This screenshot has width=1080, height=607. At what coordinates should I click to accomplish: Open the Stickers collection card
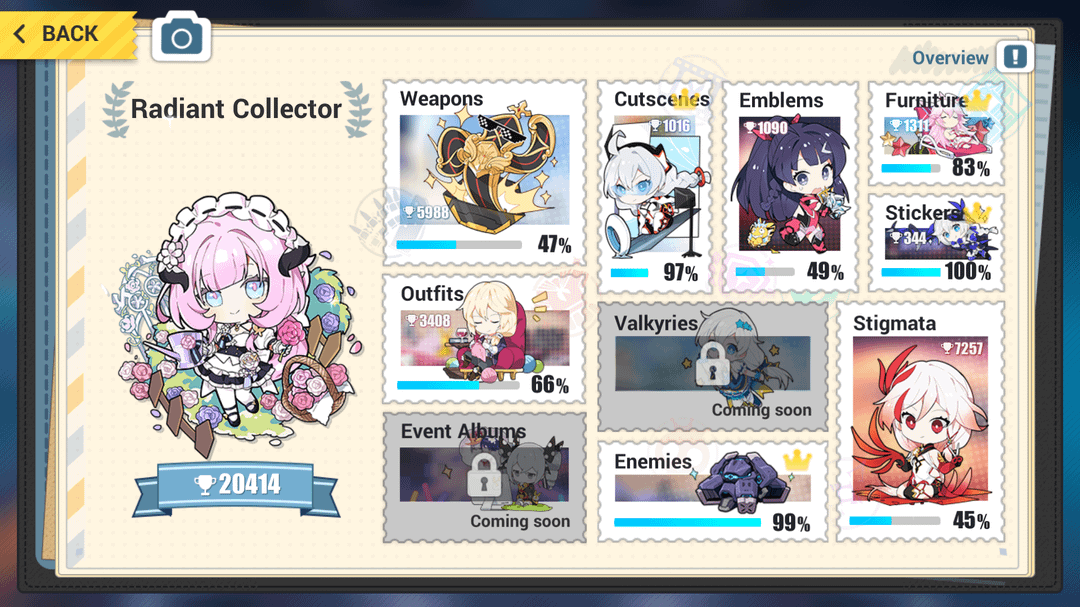(936, 243)
